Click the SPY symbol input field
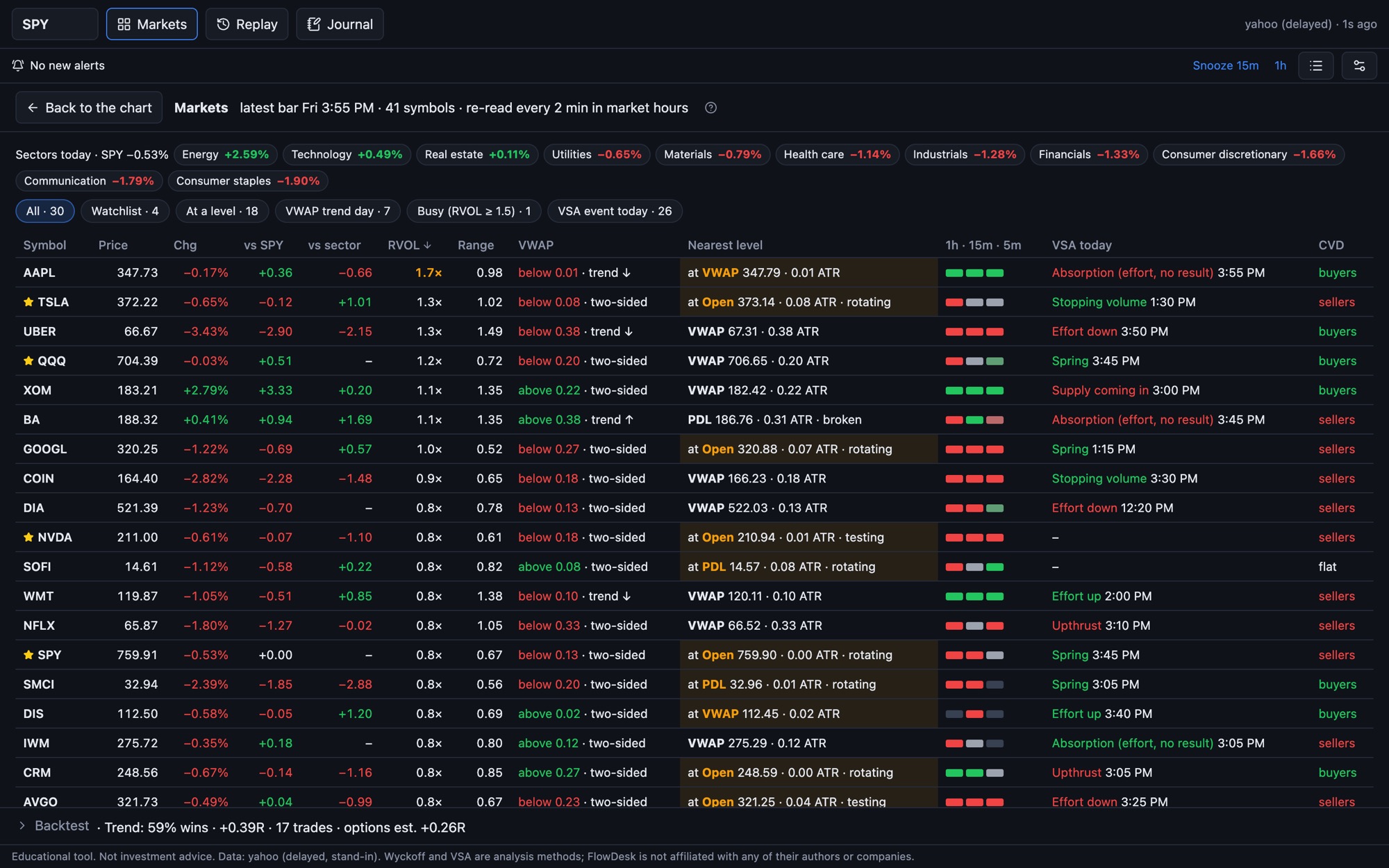Screen dimensions: 1389x868 (x=55, y=24)
